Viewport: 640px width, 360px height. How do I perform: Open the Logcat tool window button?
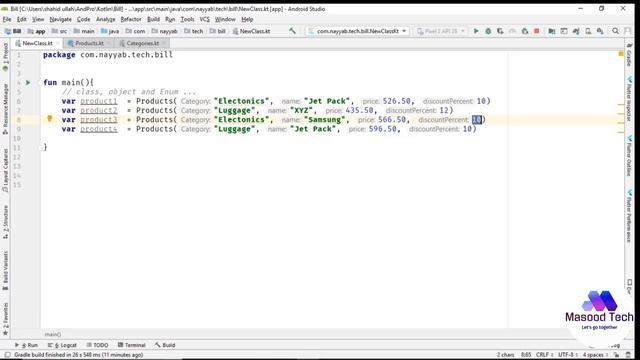62,345
